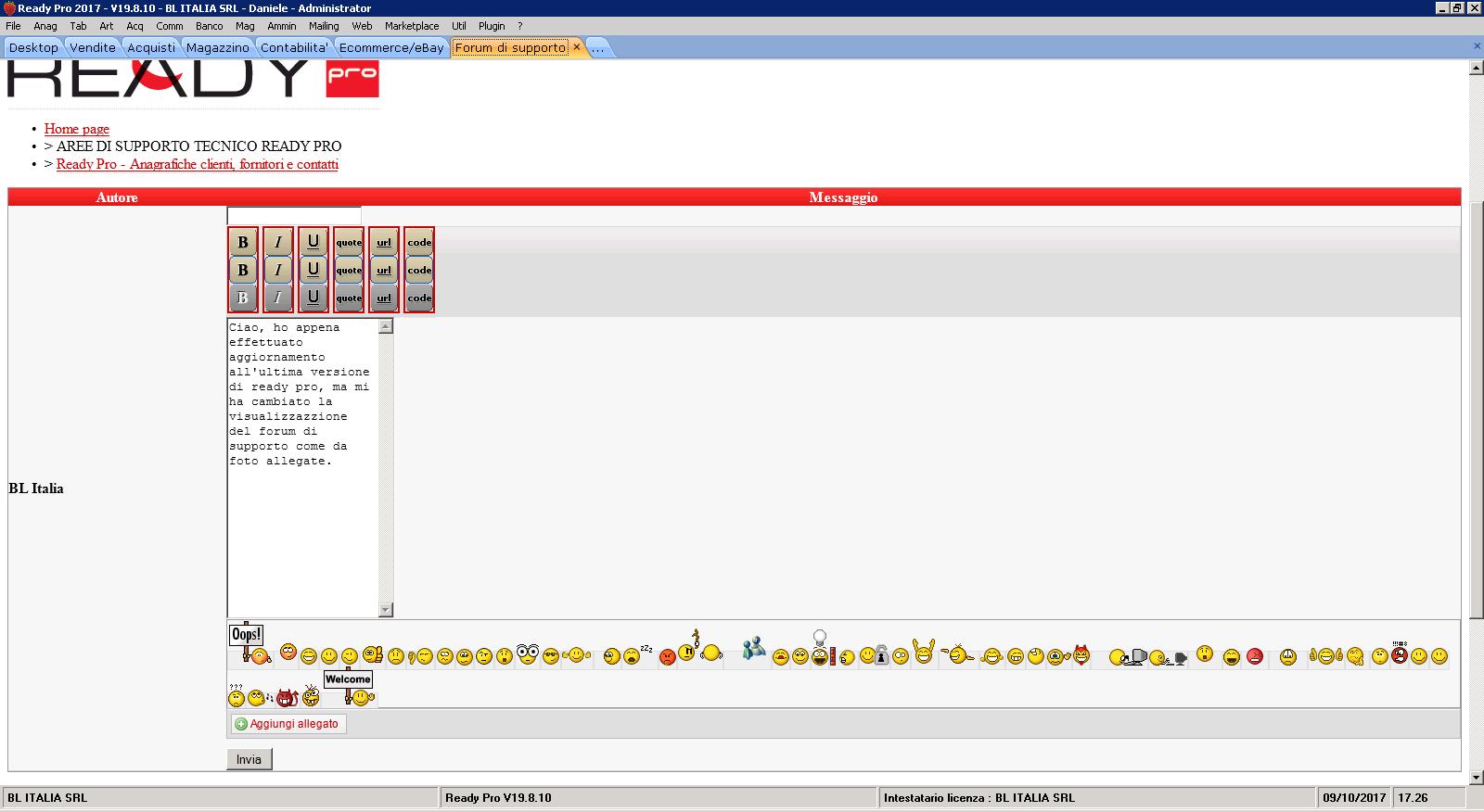Switch to the Ecommerce/eBay tab
Image resolution: width=1484 pixels, height=812 pixels.
coord(391,47)
